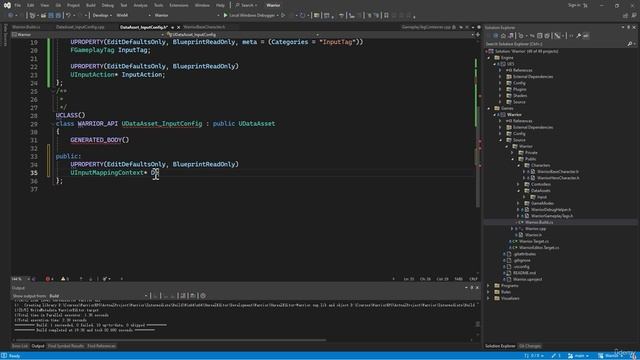Select WarriorDebugHelper.h file
The image size is (640, 360).
tap(551, 209)
